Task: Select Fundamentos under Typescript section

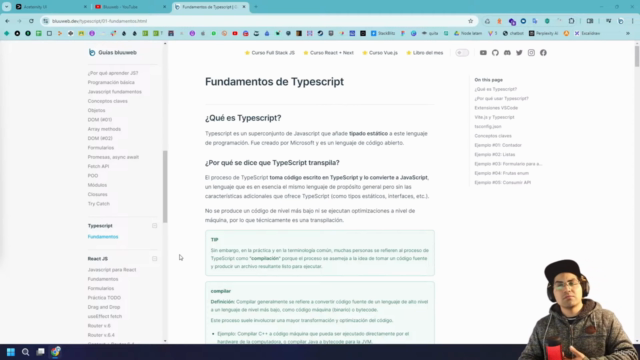Action: [103, 237]
